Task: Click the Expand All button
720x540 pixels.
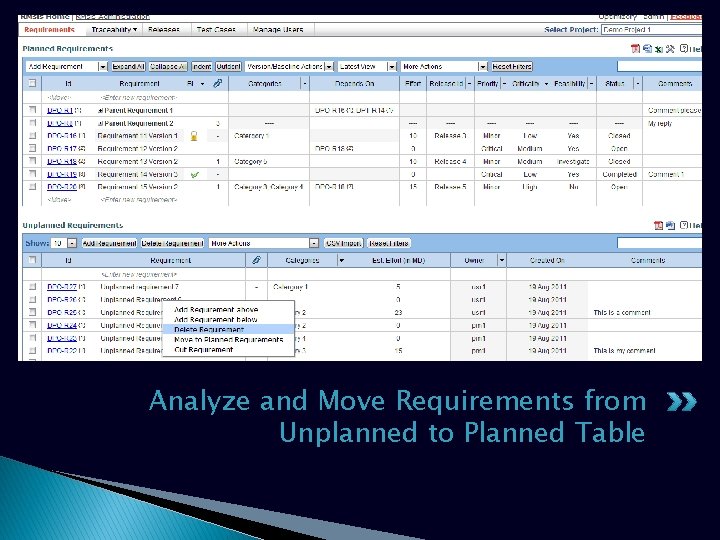Action: click(129, 67)
